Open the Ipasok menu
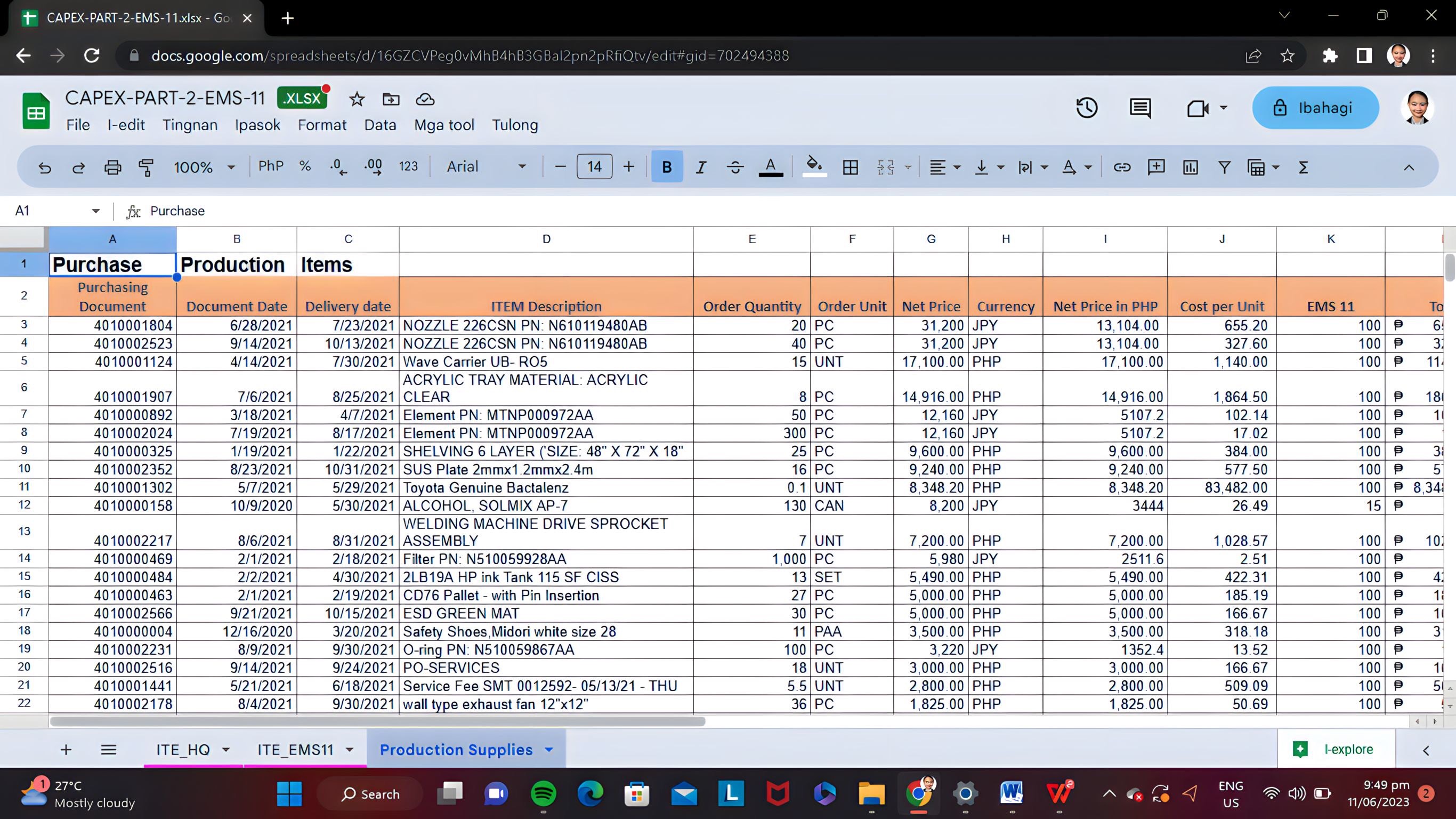This screenshot has height=819, width=1456. pos(258,124)
